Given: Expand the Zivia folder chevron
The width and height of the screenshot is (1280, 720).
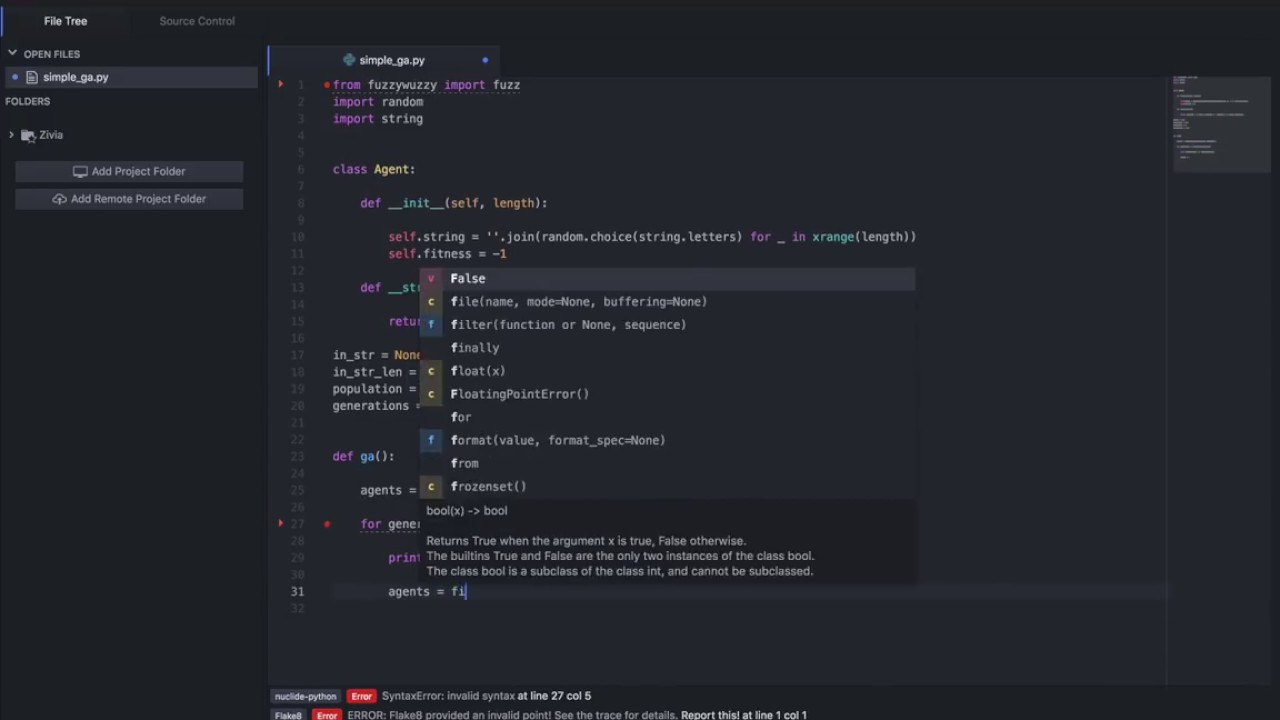Looking at the screenshot, I should 11,135.
